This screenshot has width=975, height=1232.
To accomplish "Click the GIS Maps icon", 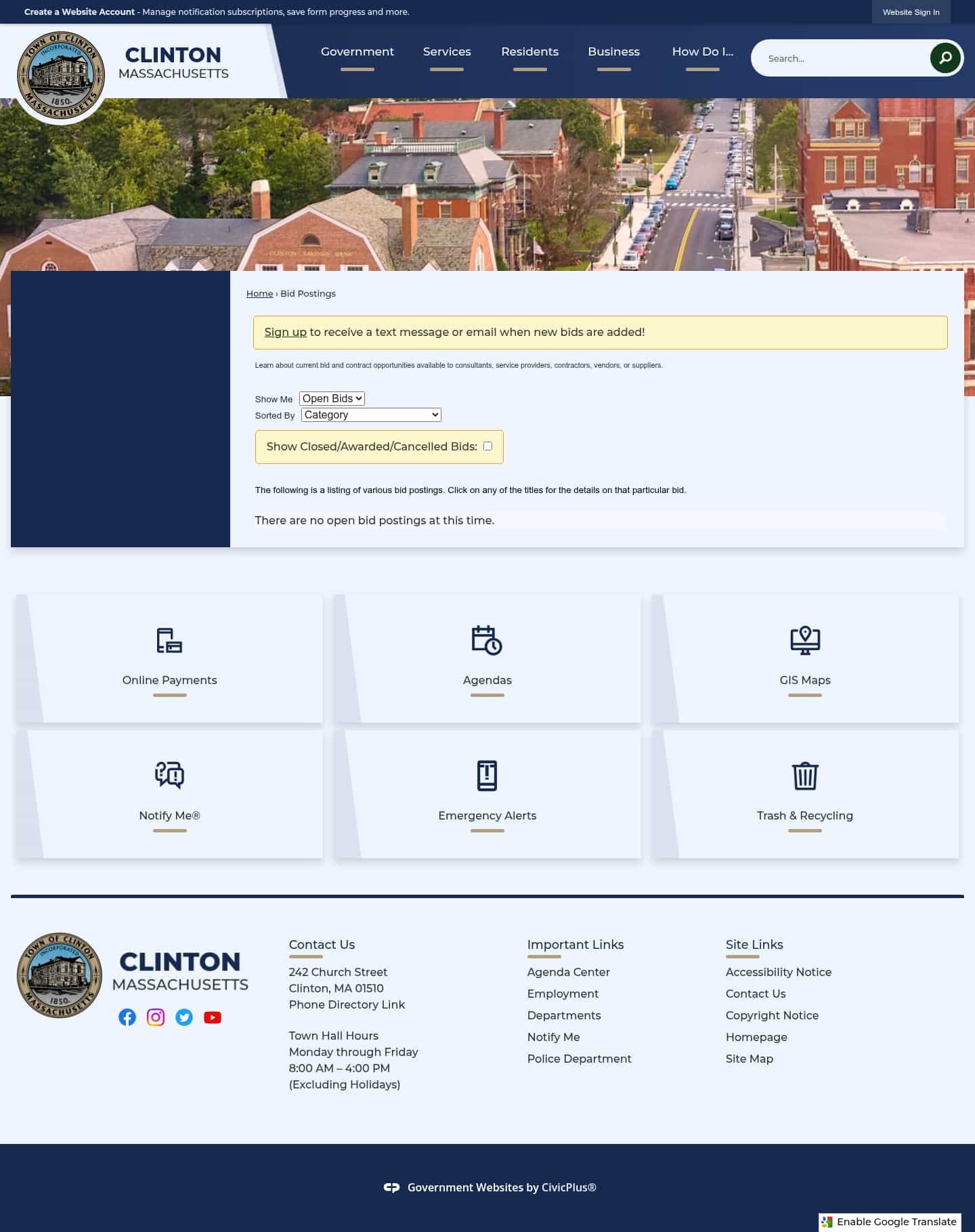I will pos(805,640).
